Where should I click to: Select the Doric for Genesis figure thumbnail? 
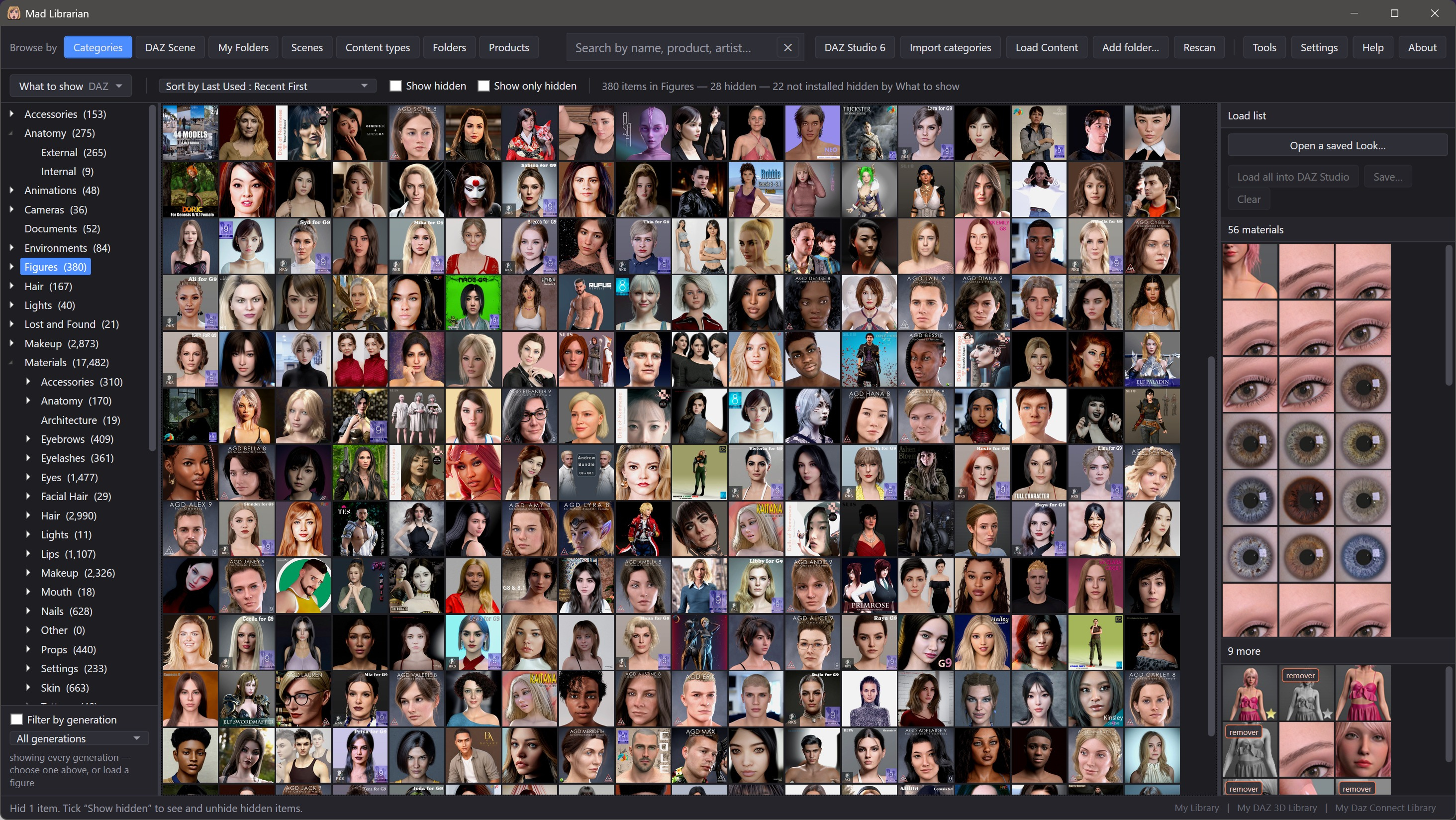click(191, 190)
